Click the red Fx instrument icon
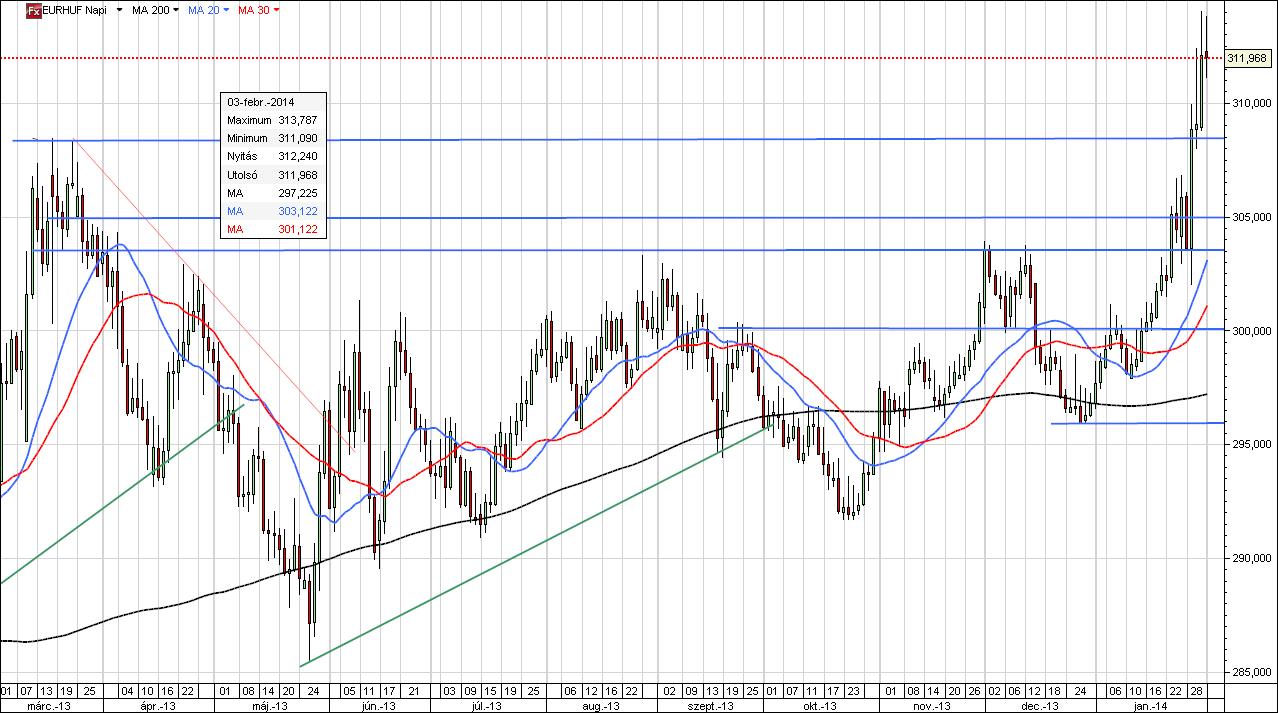The height and width of the screenshot is (713, 1278). (x=34, y=9)
